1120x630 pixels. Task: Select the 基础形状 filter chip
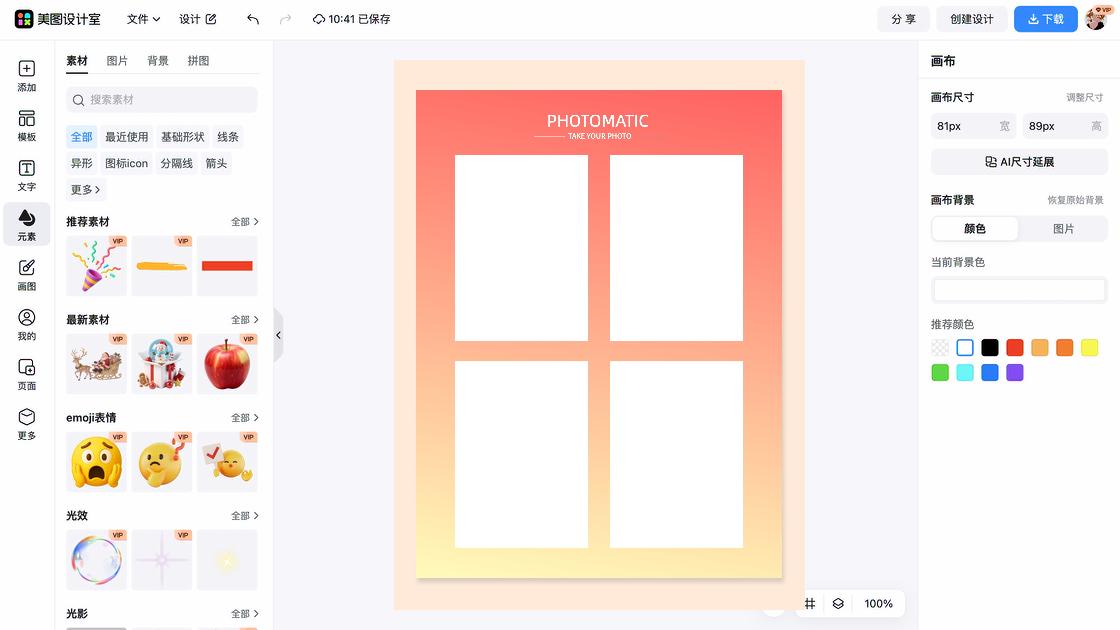click(x=182, y=137)
